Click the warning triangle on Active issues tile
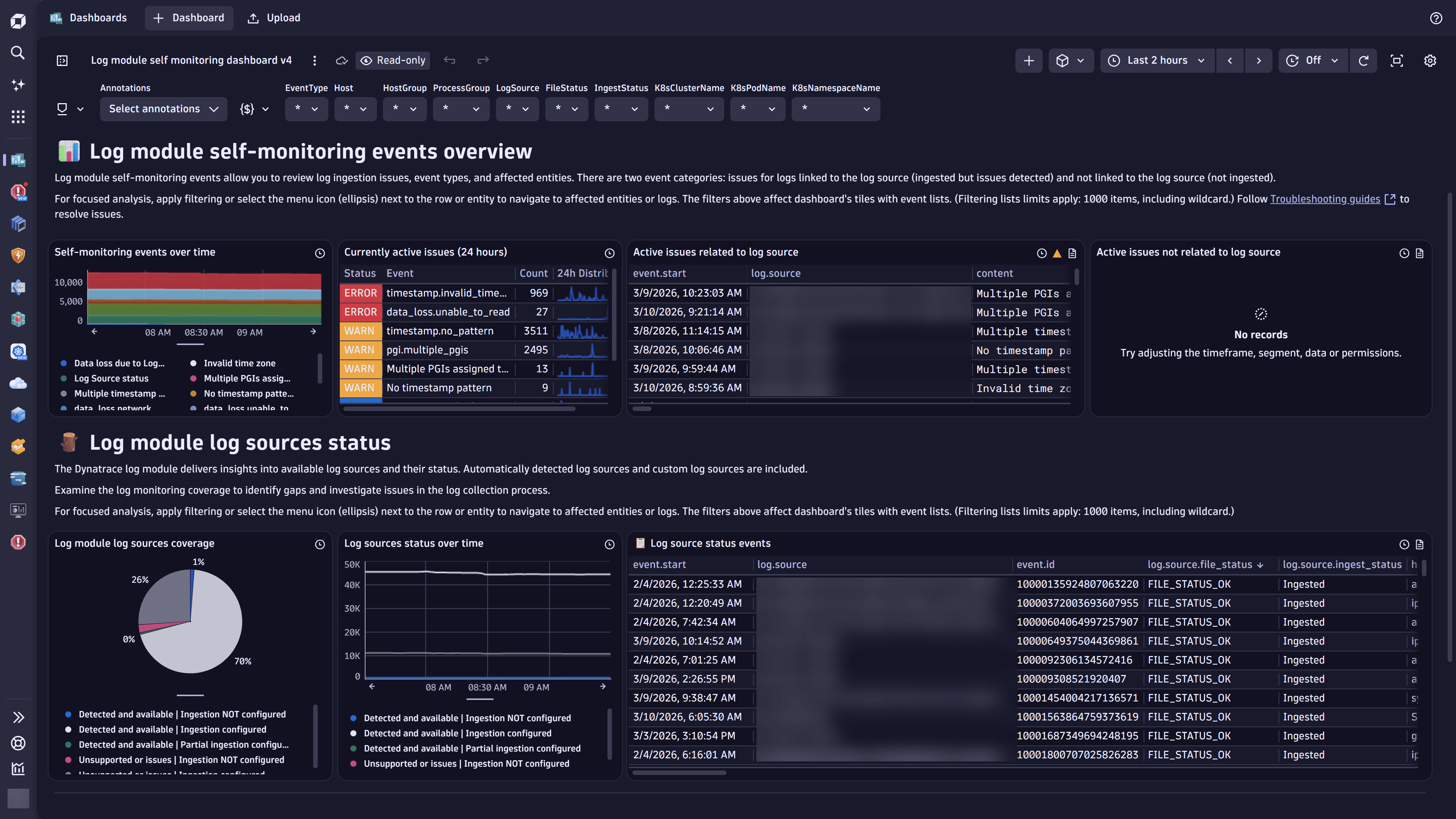 (1057, 253)
